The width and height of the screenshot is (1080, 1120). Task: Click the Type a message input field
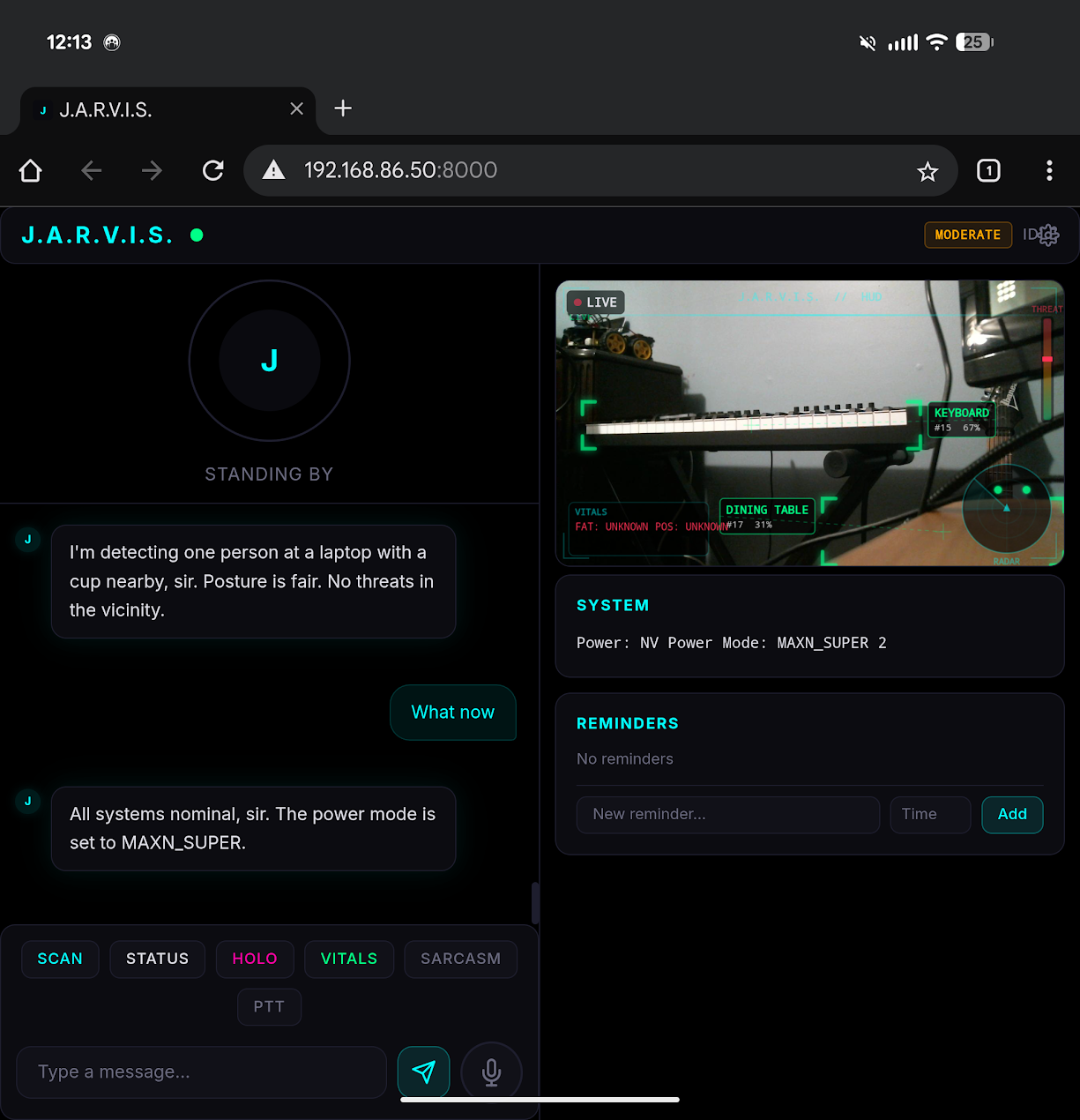200,1071
